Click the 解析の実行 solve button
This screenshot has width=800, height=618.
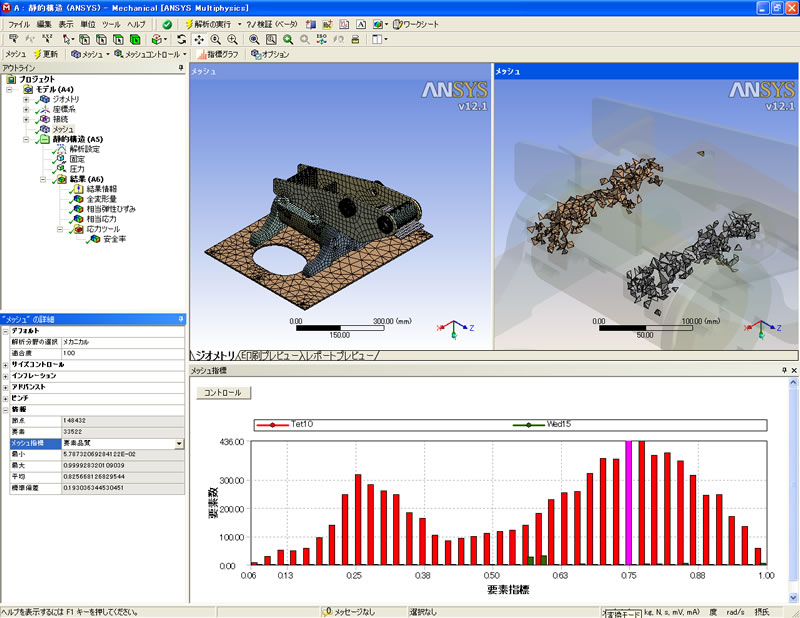208,24
